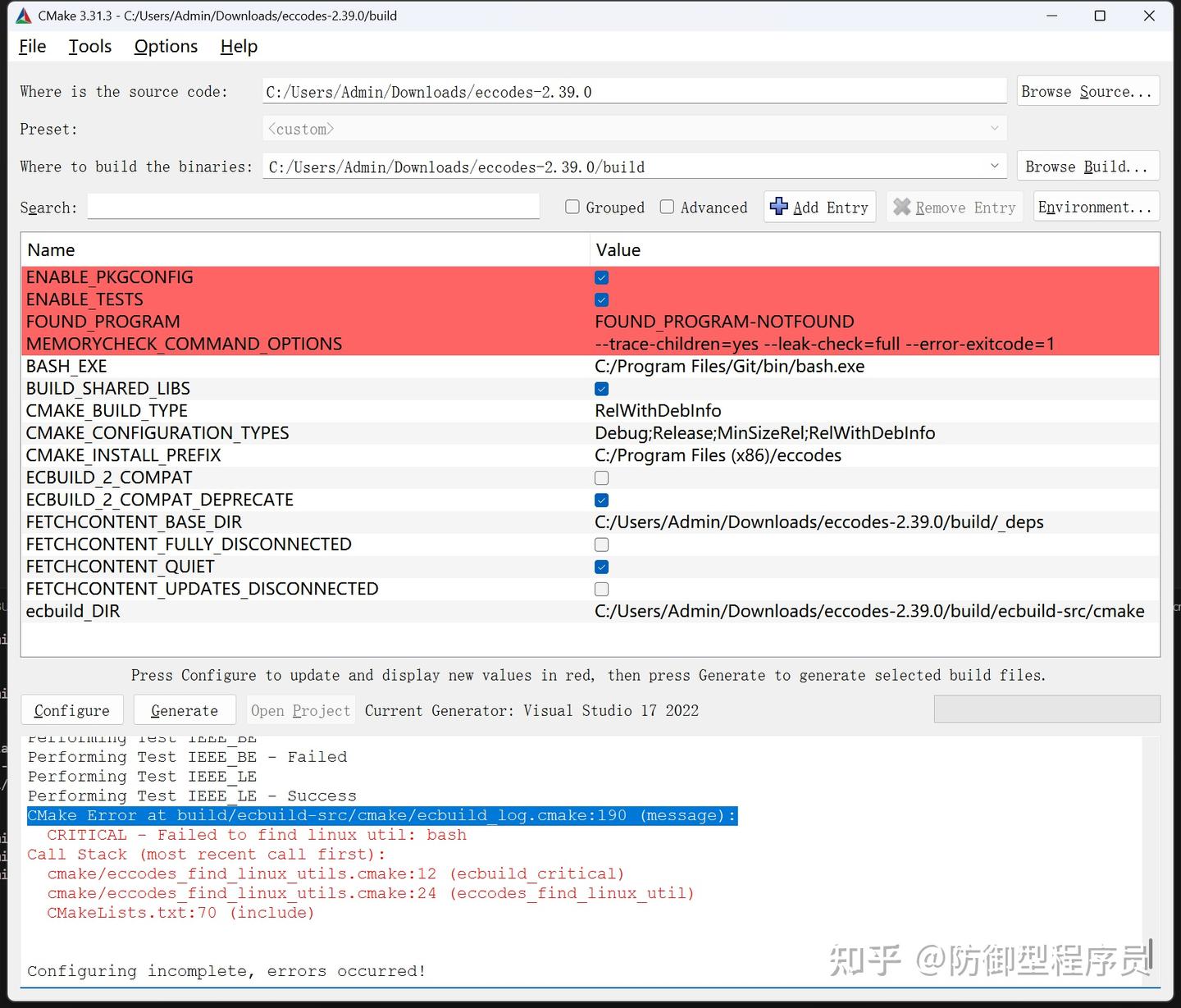This screenshot has height=1008, width=1181.
Task: Uncheck ECBUILD_2_COMPAT_DEPRECATE checkbox
Action: [602, 500]
